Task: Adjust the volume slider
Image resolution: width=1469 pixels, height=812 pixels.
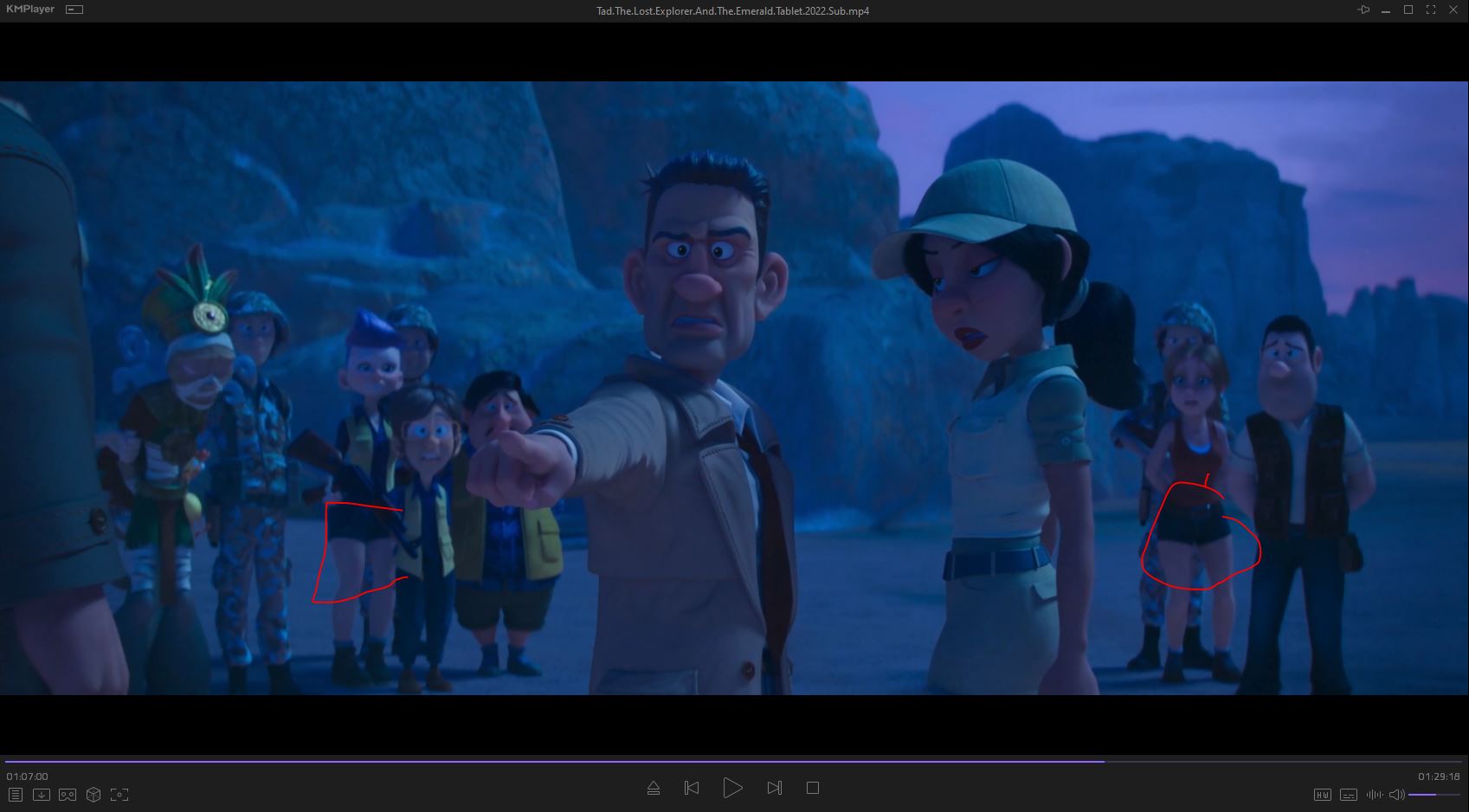Action: pos(1433,795)
